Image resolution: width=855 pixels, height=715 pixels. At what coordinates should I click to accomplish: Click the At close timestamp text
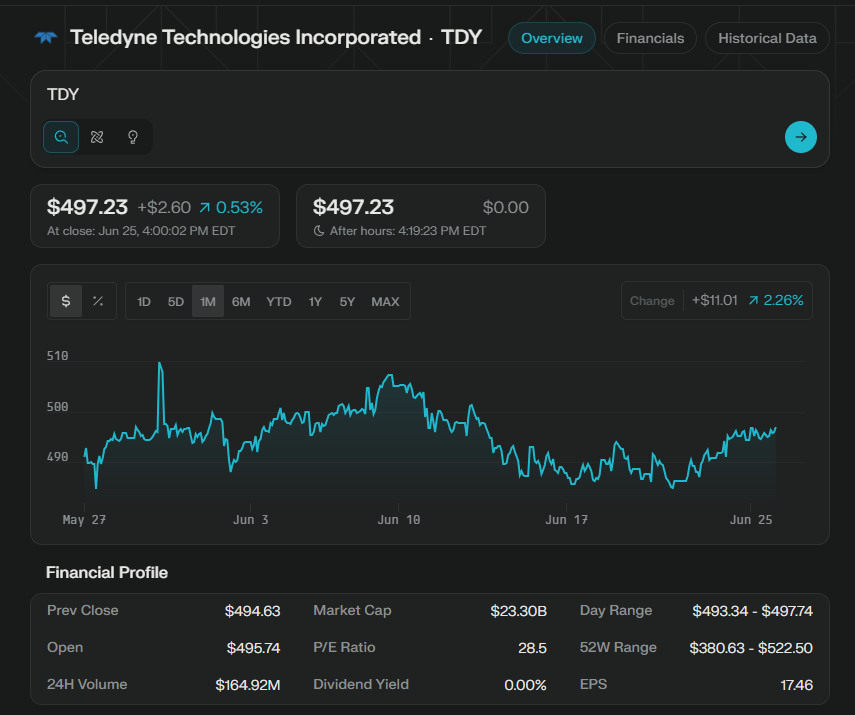[x=141, y=231]
